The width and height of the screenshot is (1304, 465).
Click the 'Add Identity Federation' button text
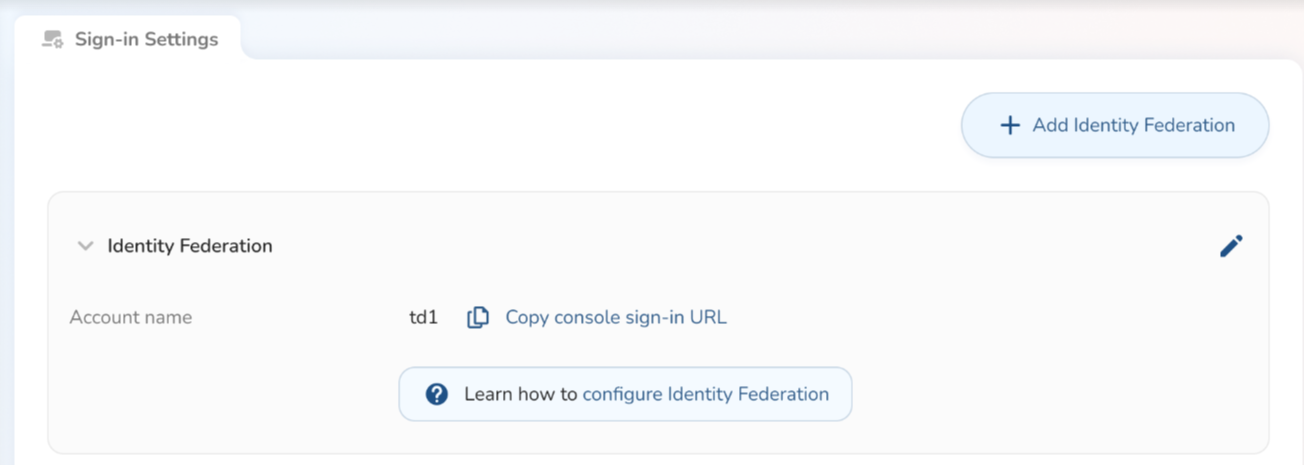tap(1133, 126)
